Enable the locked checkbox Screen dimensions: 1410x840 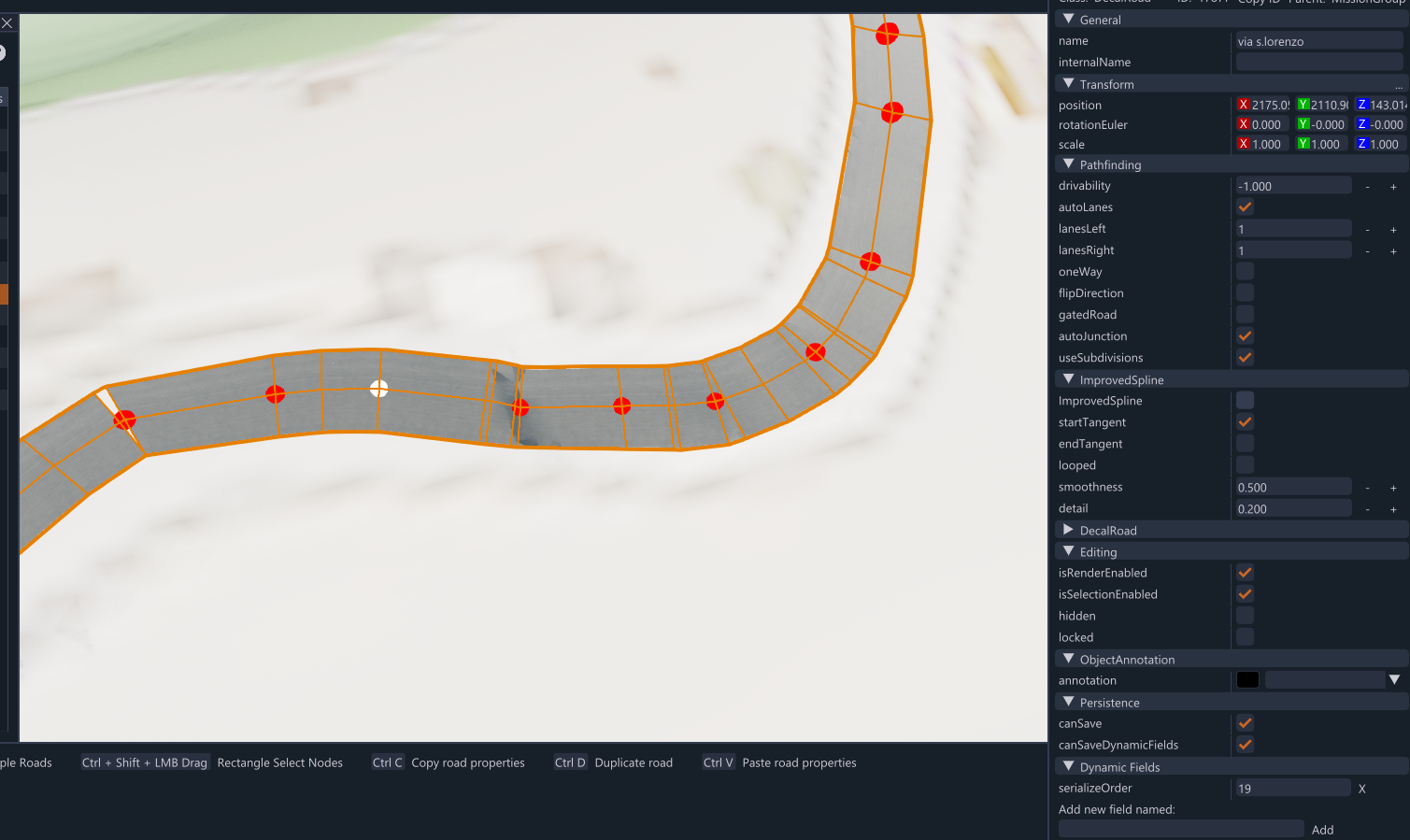[x=1246, y=637]
